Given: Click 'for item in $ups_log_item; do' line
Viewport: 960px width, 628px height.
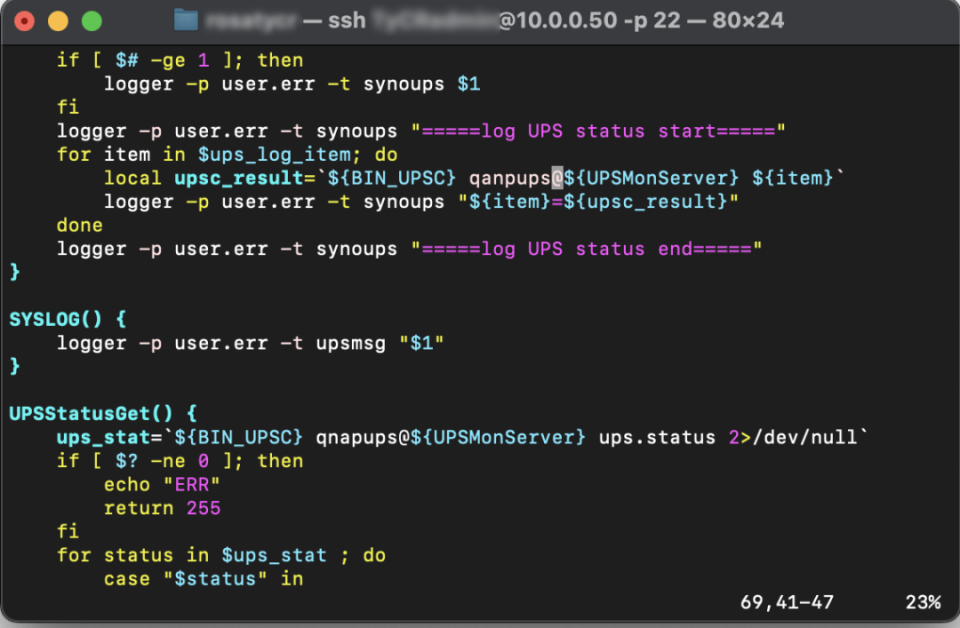Looking at the screenshot, I should click(x=227, y=154).
